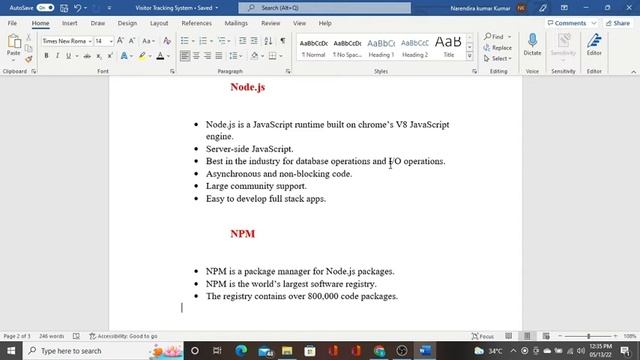Toggle Show paragraph marks icon
This screenshot has height=360, width=640.
pyautogui.click(x=282, y=41)
